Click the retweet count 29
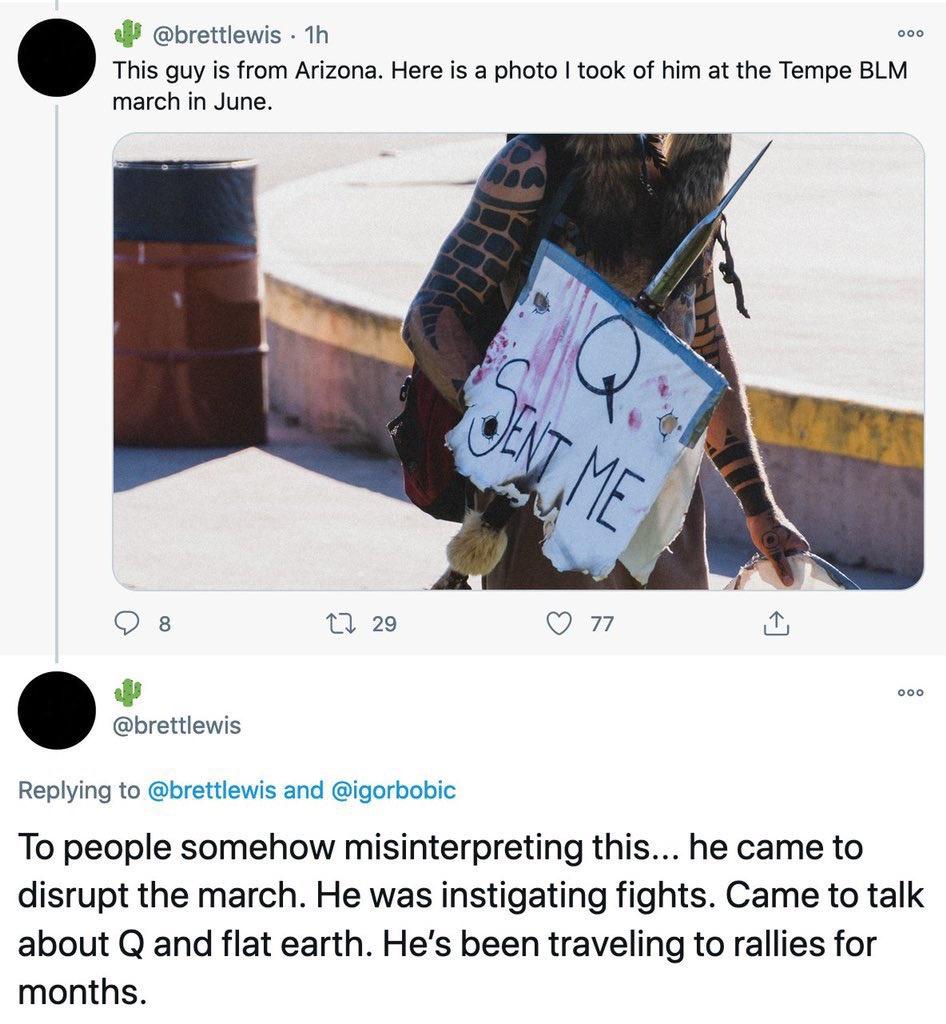The width and height of the screenshot is (946, 1024). [x=385, y=624]
